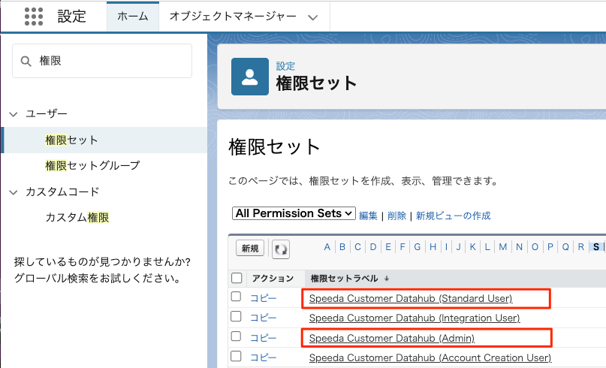Click the アクション column header

point(273,278)
